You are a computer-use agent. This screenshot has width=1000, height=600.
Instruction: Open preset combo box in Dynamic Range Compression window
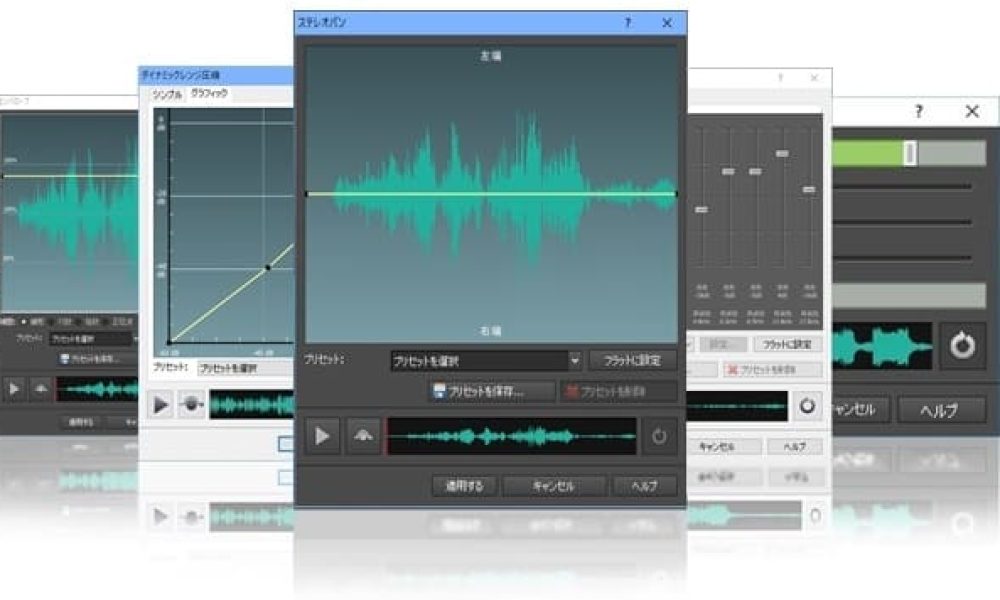coord(246,369)
